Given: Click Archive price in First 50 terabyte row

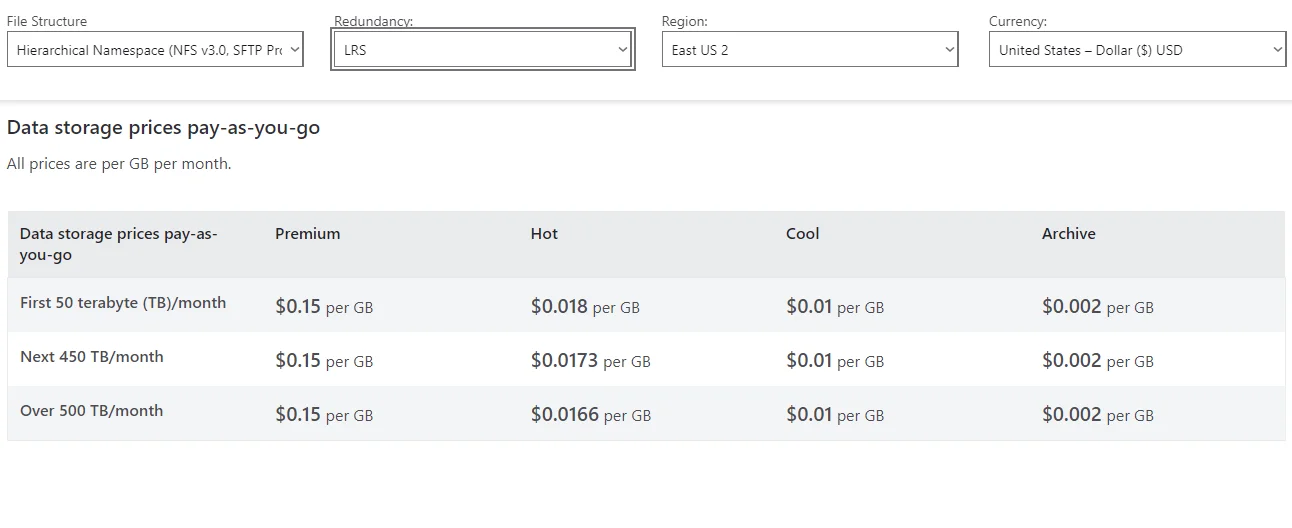Looking at the screenshot, I should (1098, 307).
